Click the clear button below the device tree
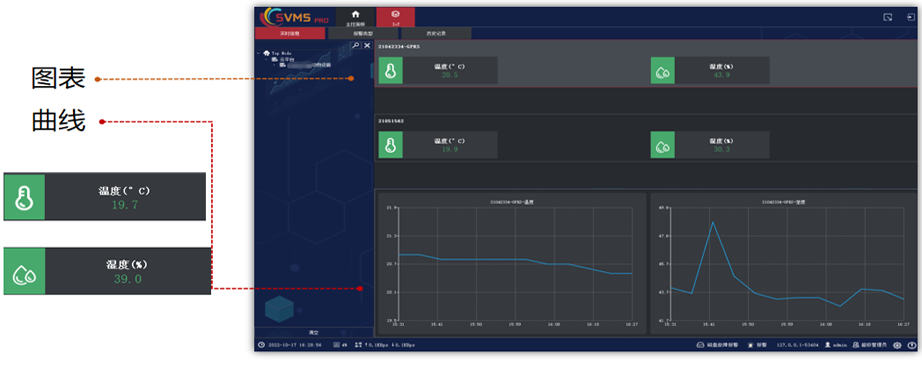This screenshot has height=372, width=922. tap(314, 333)
